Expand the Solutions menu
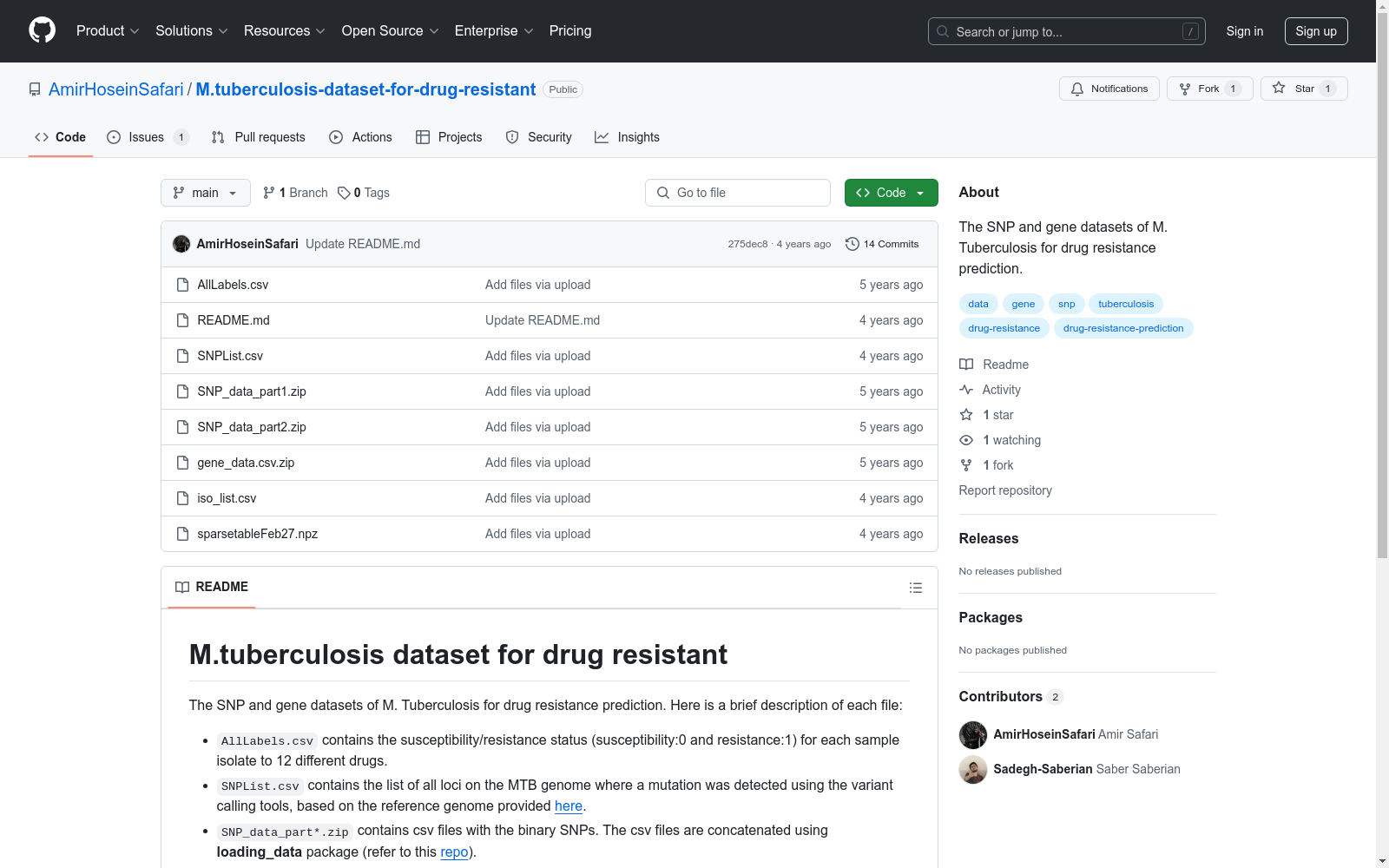This screenshot has width=1389, height=868. (192, 30)
